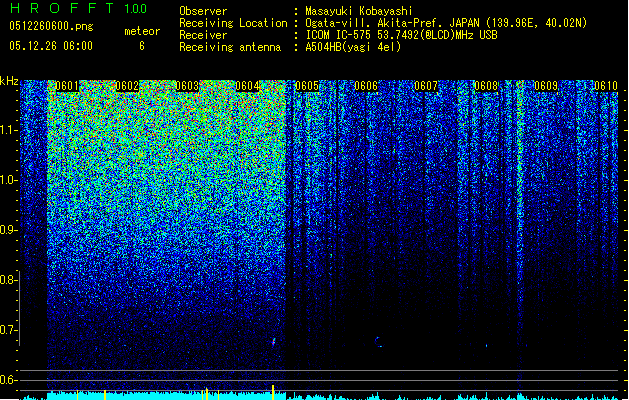Click the 0605 time marker
The height and width of the screenshot is (400, 629).
[x=307, y=86]
